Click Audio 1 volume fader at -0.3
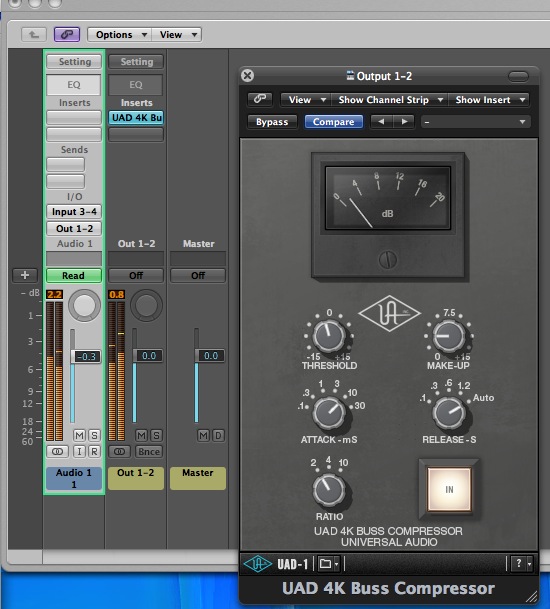Screen dimensions: 550x609 point(86,356)
